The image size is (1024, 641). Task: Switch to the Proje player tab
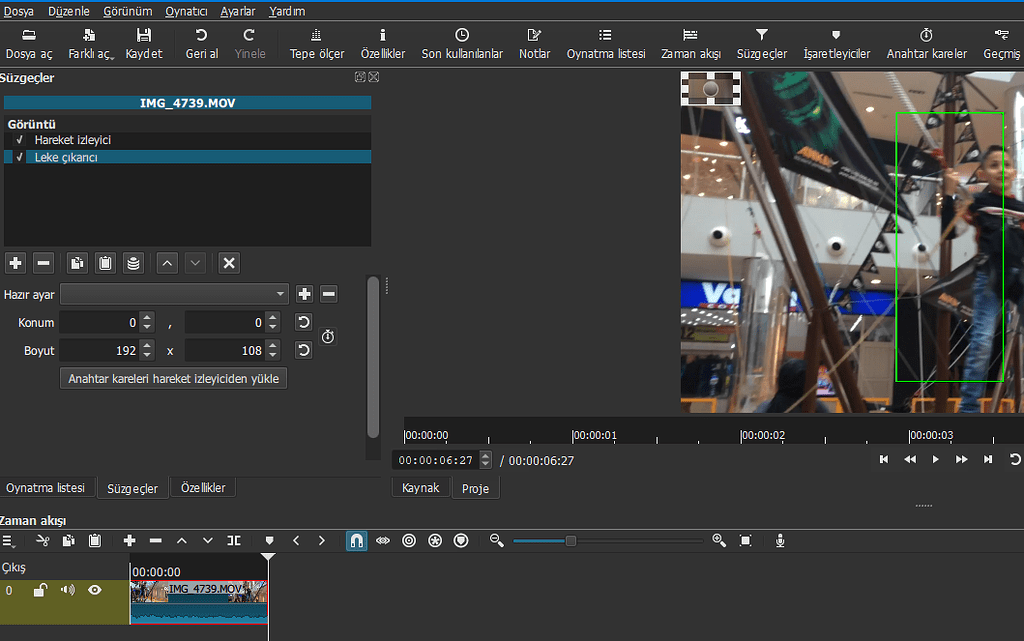(x=475, y=488)
